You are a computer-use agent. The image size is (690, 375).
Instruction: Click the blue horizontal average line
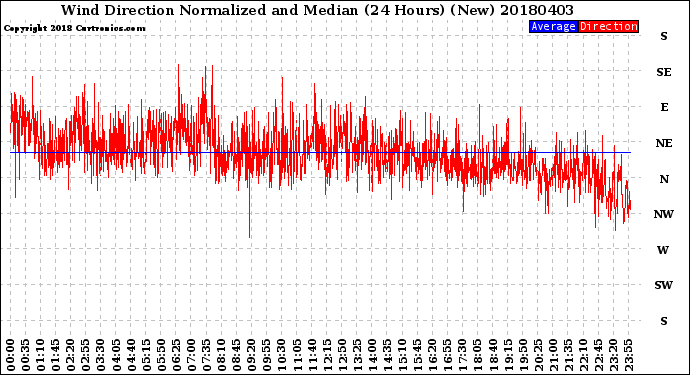[x=320, y=152]
